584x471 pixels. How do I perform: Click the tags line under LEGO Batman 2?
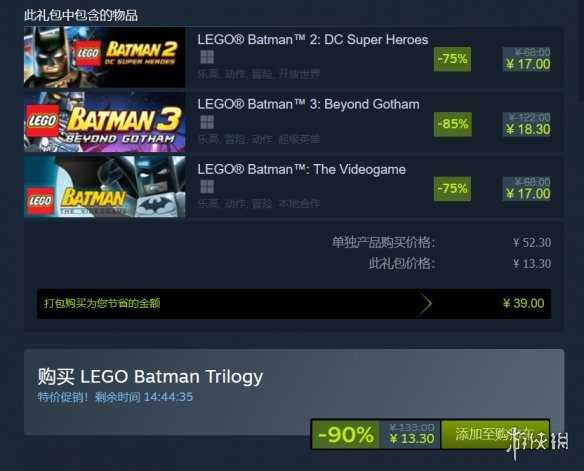click(259, 74)
